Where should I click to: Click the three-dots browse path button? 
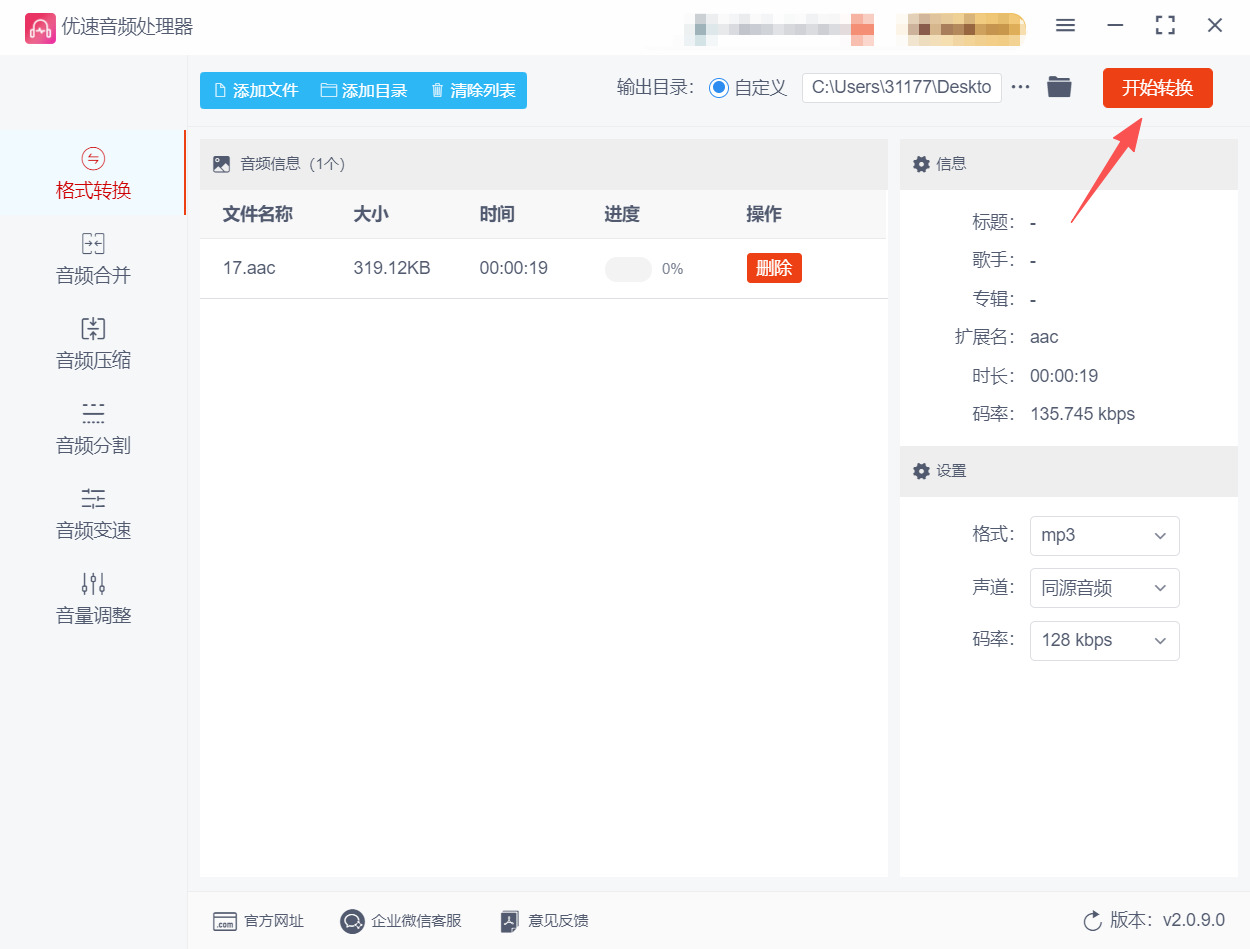tap(1020, 87)
